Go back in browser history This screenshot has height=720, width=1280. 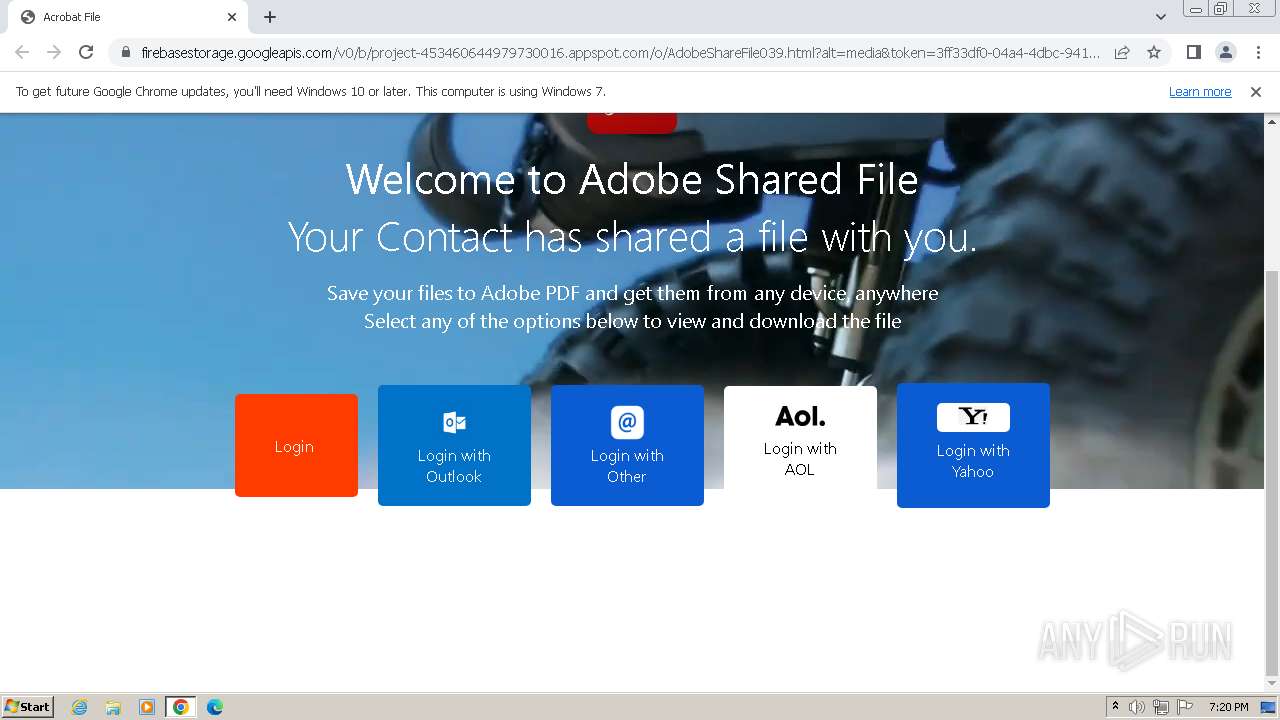(x=22, y=52)
